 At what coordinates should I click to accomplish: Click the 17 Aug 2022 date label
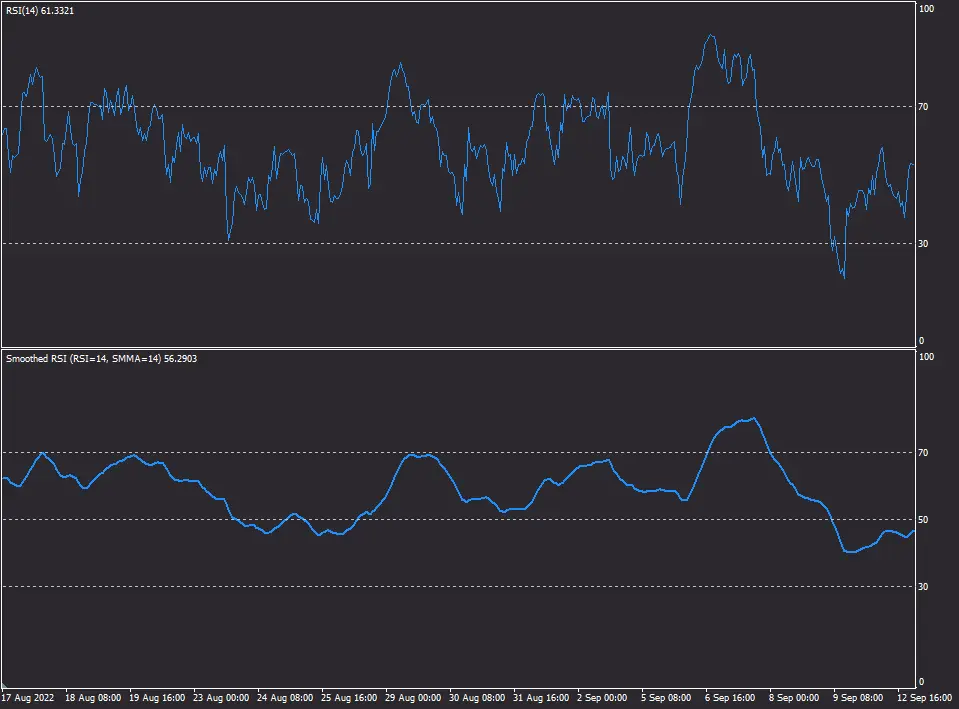point(27,697)
